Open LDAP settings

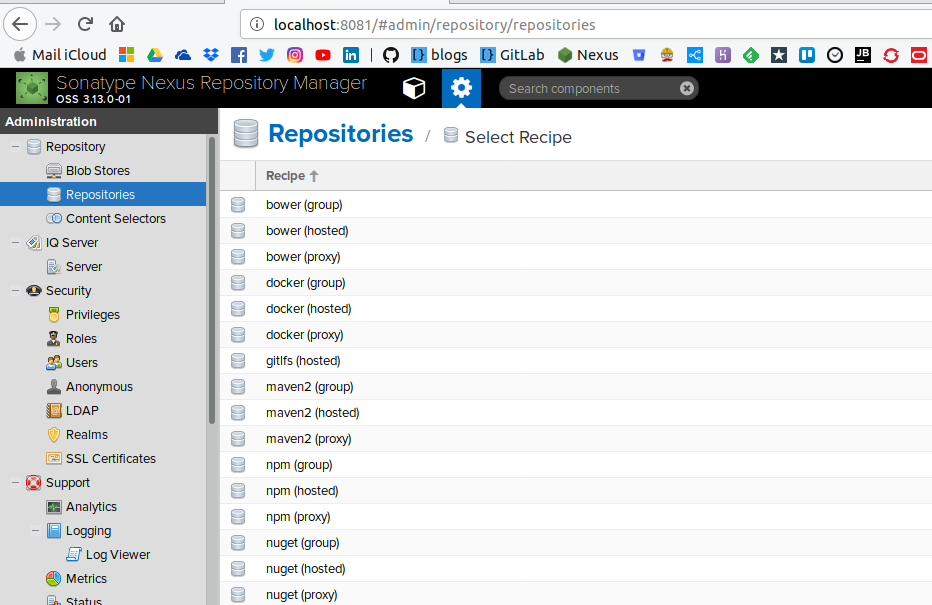[x=103, y=411]
